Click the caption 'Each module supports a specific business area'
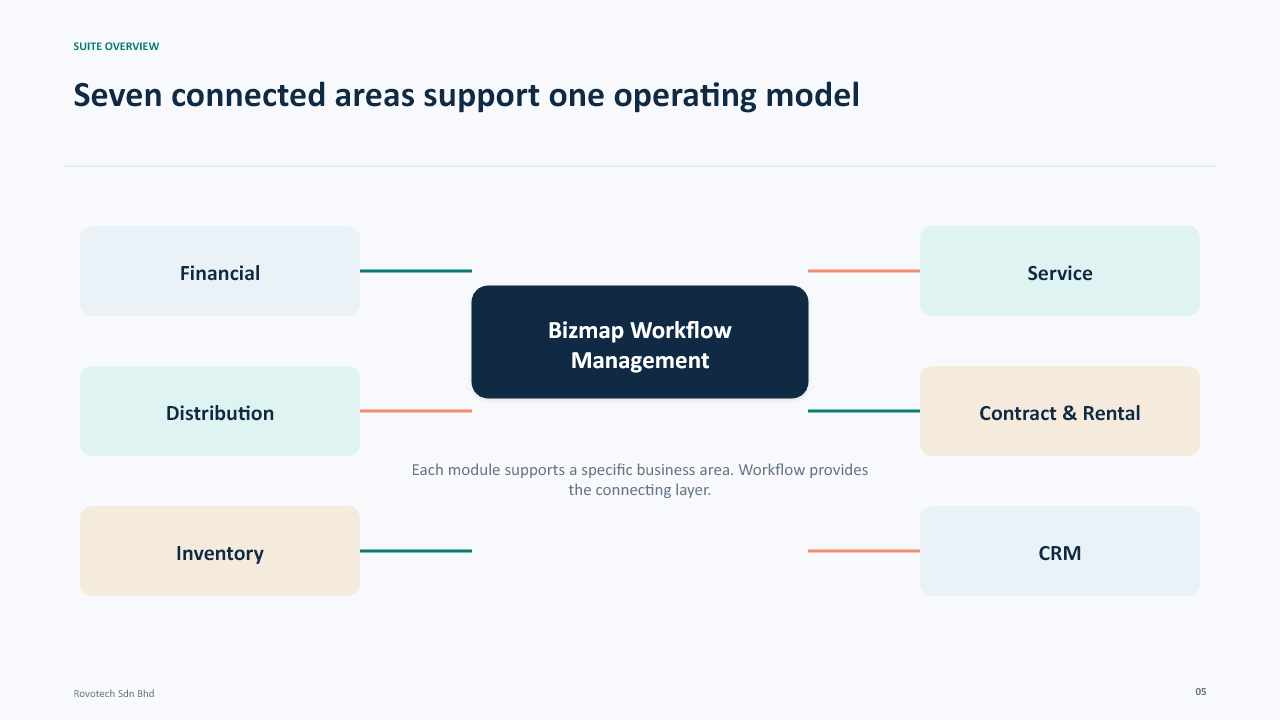 tap(640, 480)
